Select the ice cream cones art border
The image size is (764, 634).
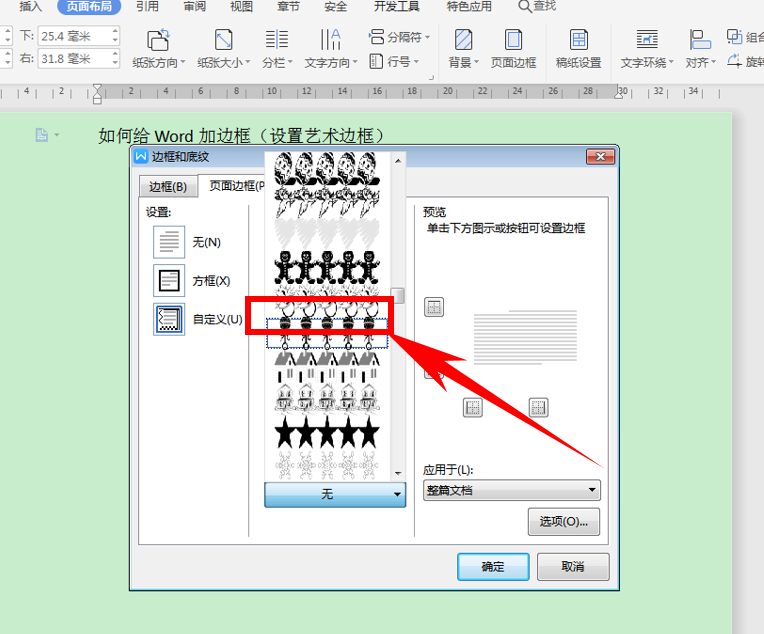[327, 202]
